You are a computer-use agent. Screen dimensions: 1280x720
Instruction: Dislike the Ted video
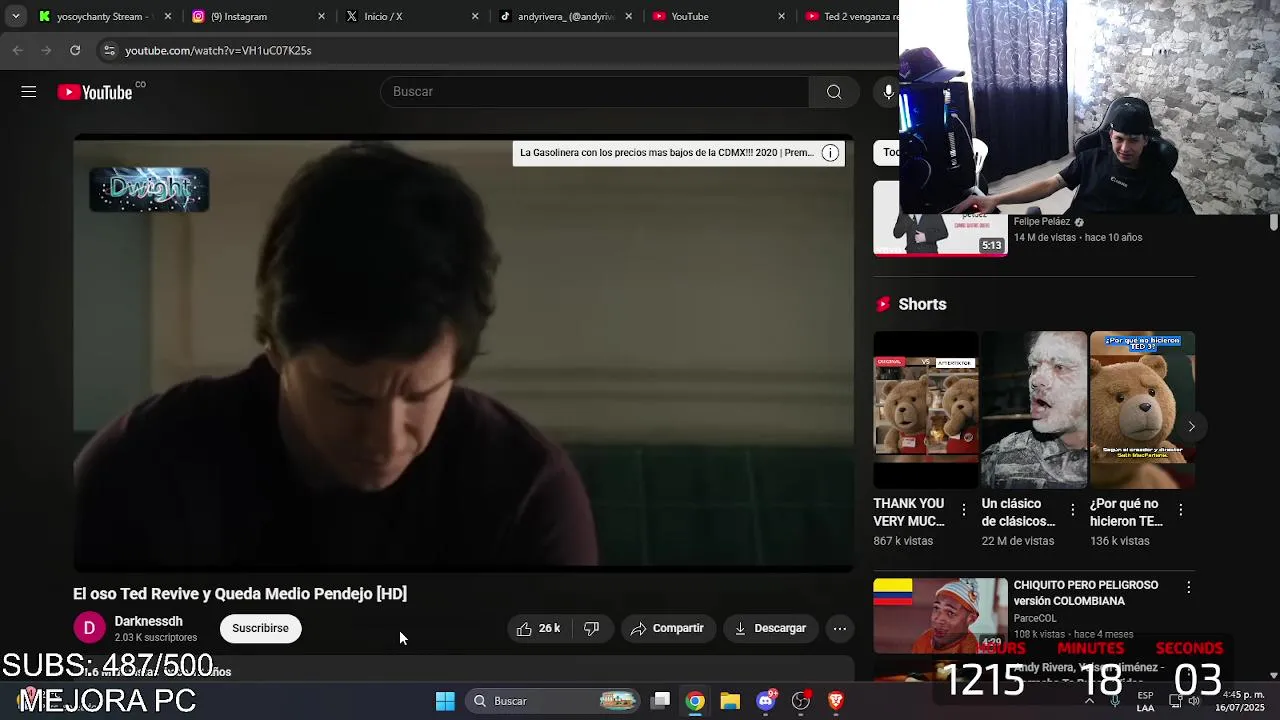[591, 628]
